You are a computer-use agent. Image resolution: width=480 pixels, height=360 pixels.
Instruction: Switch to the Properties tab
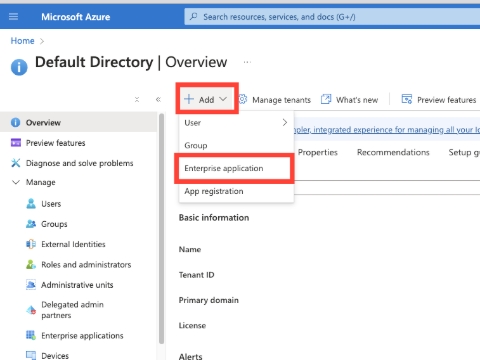(x=318, y=152)
